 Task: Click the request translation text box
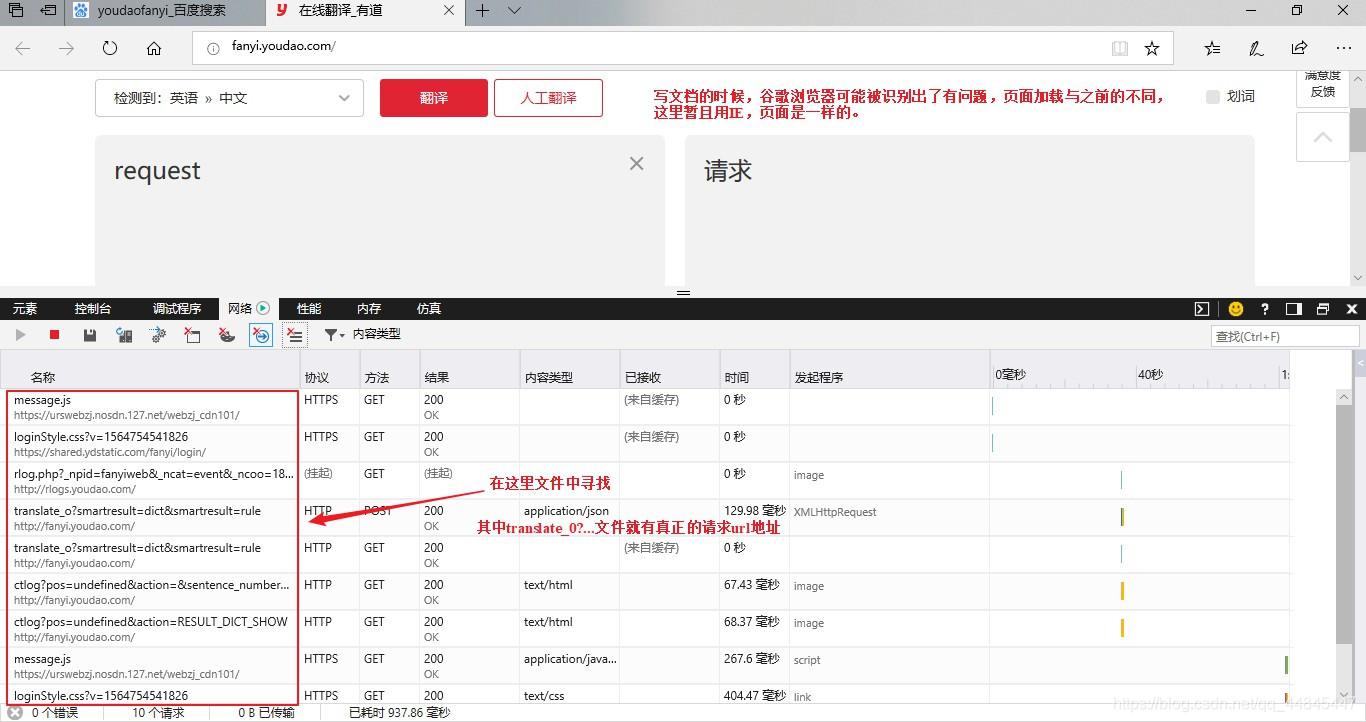coord(380,210)
